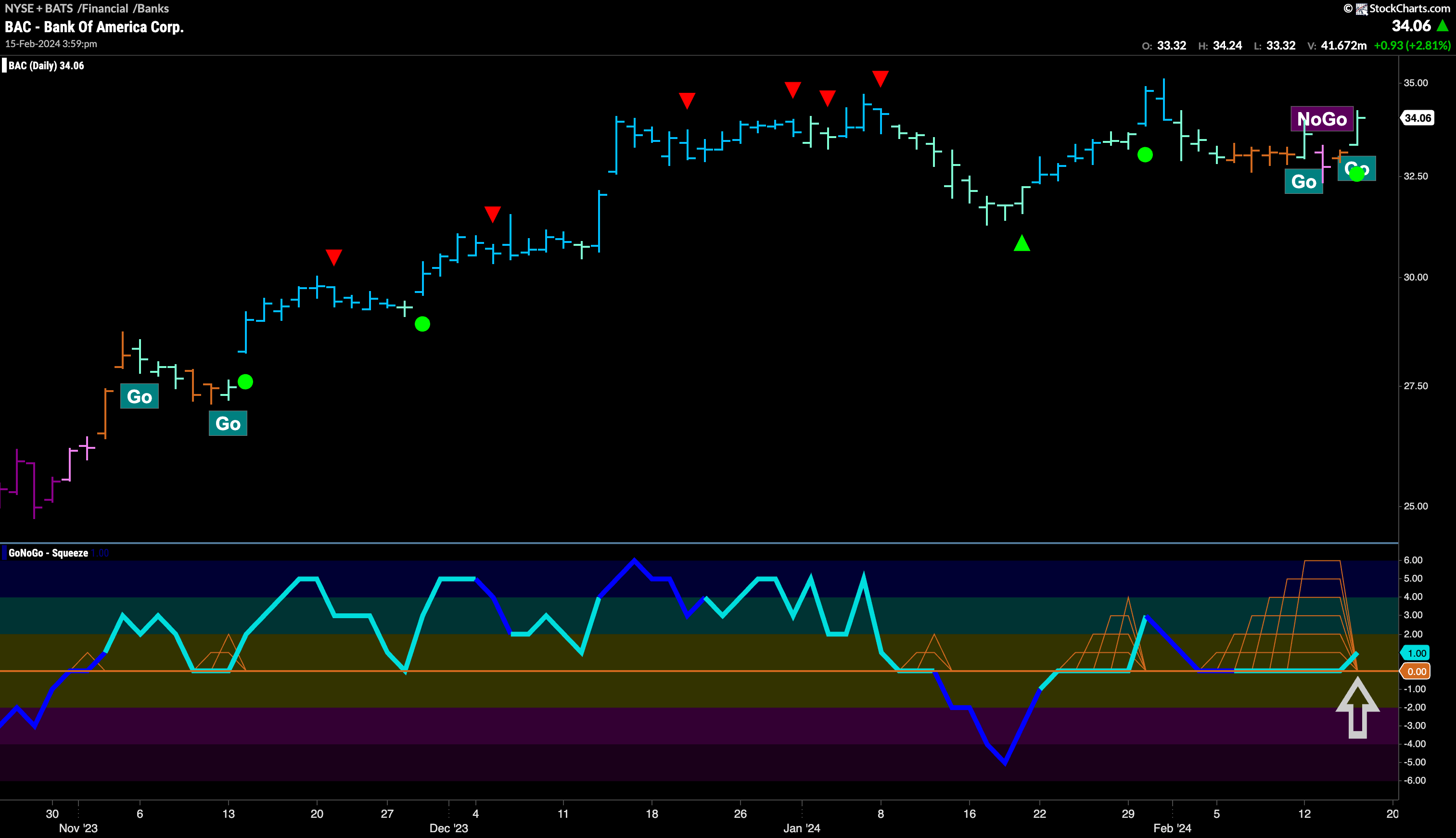The width and height of the screenshot is (1456, 838).
Task: Click the open value O: 33.32
Action: pos(1163,46)
